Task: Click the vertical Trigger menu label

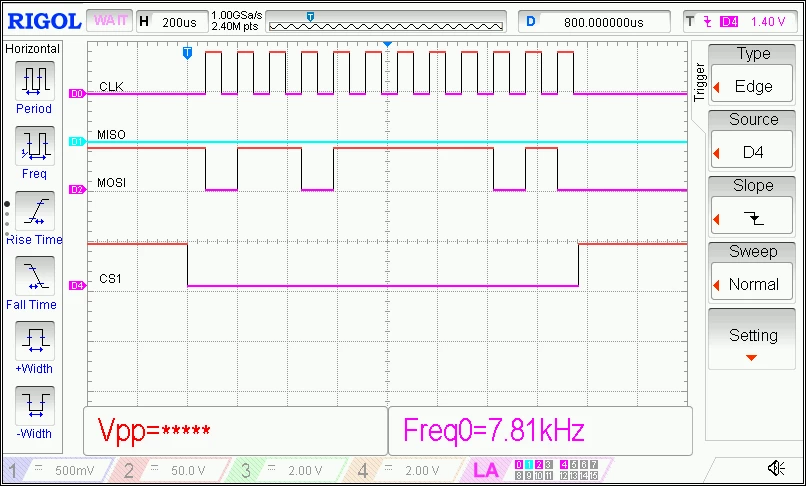Action: point(699,82)
